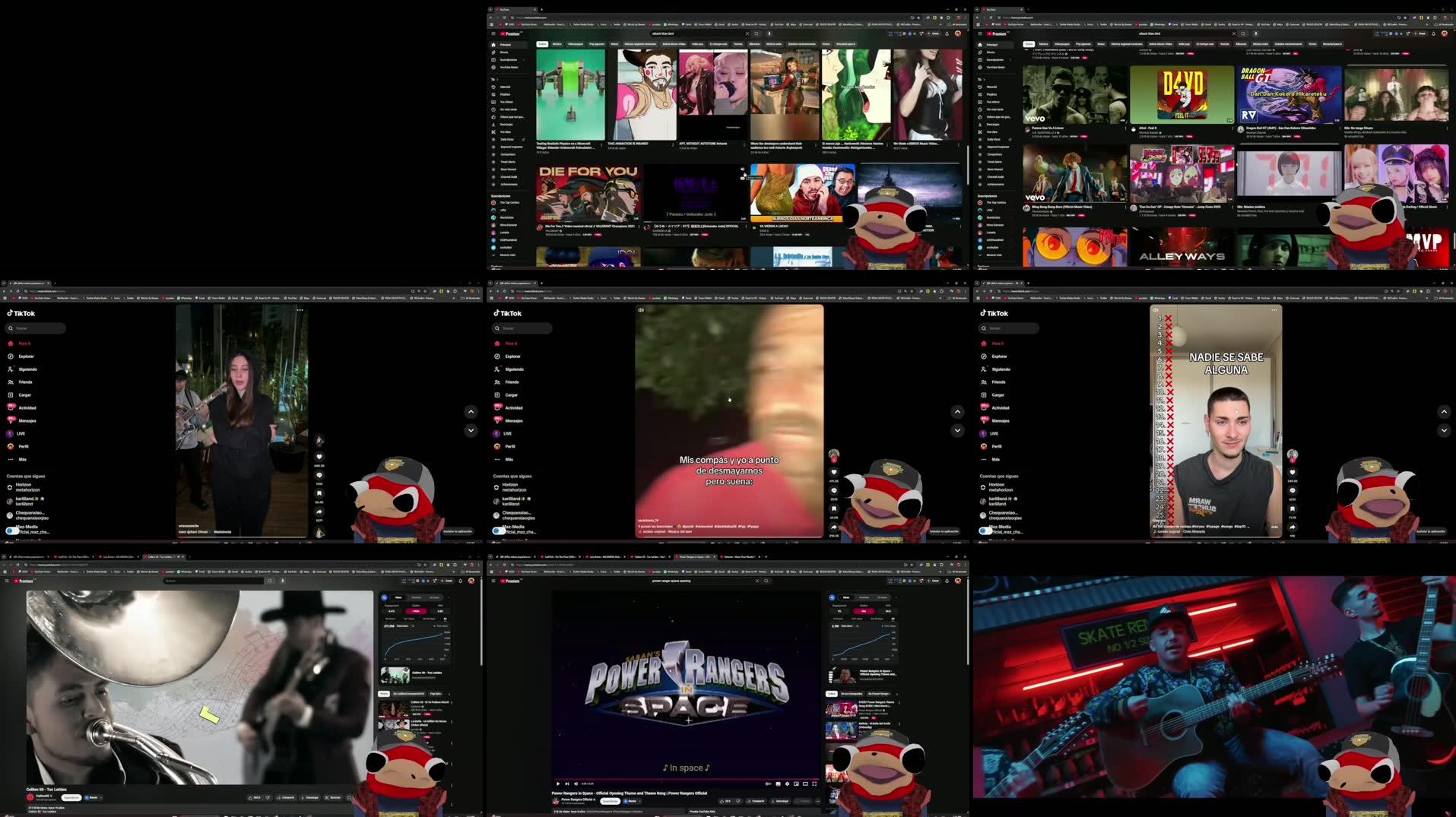Subscribe to Calibre 50 channel
The width and height of the screenshot is (1456, 817).
pos(71,798)
